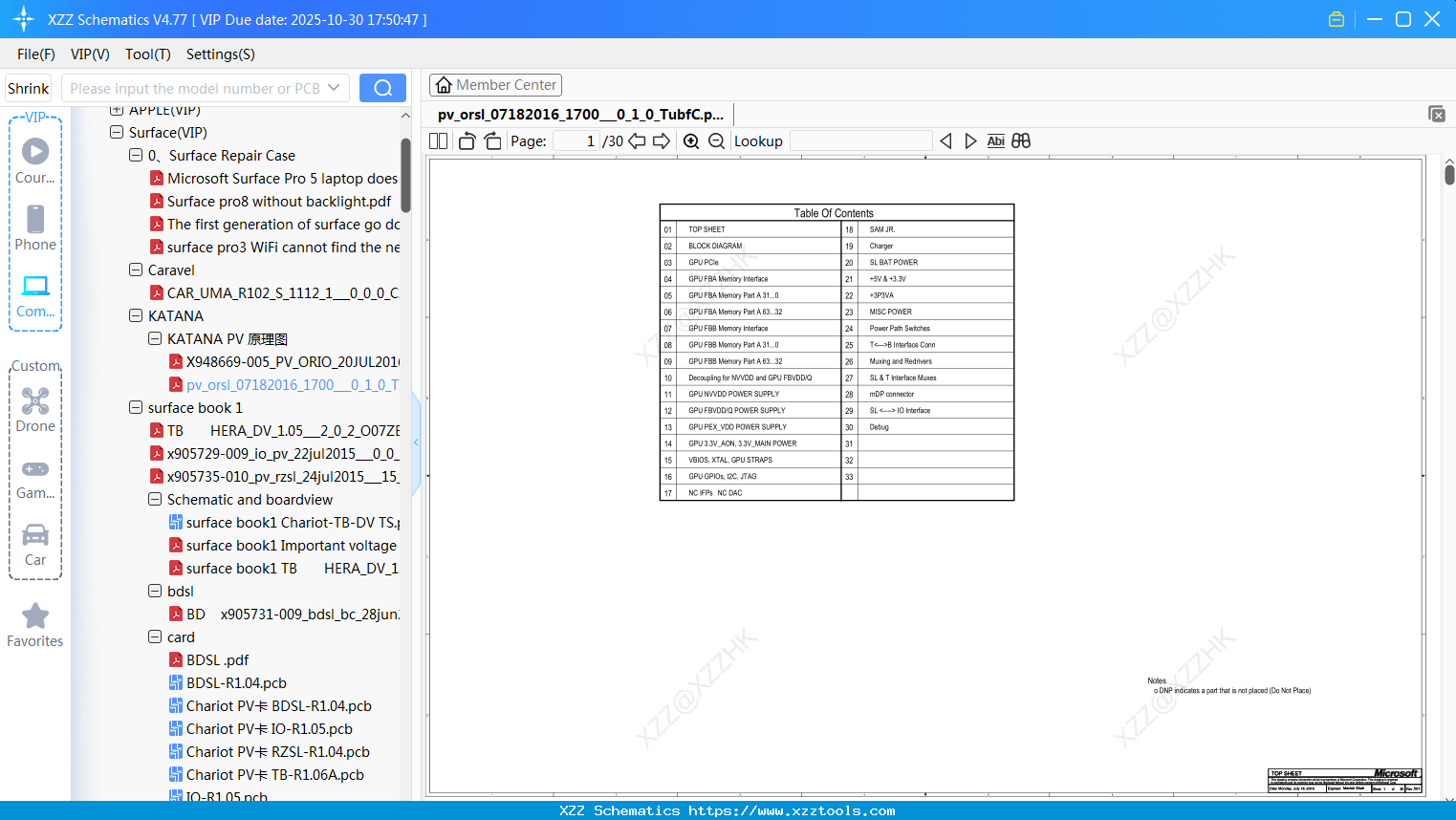Collapse the card folder
The height and width of the screenshot is (820, 1456).
click(155, 637)
